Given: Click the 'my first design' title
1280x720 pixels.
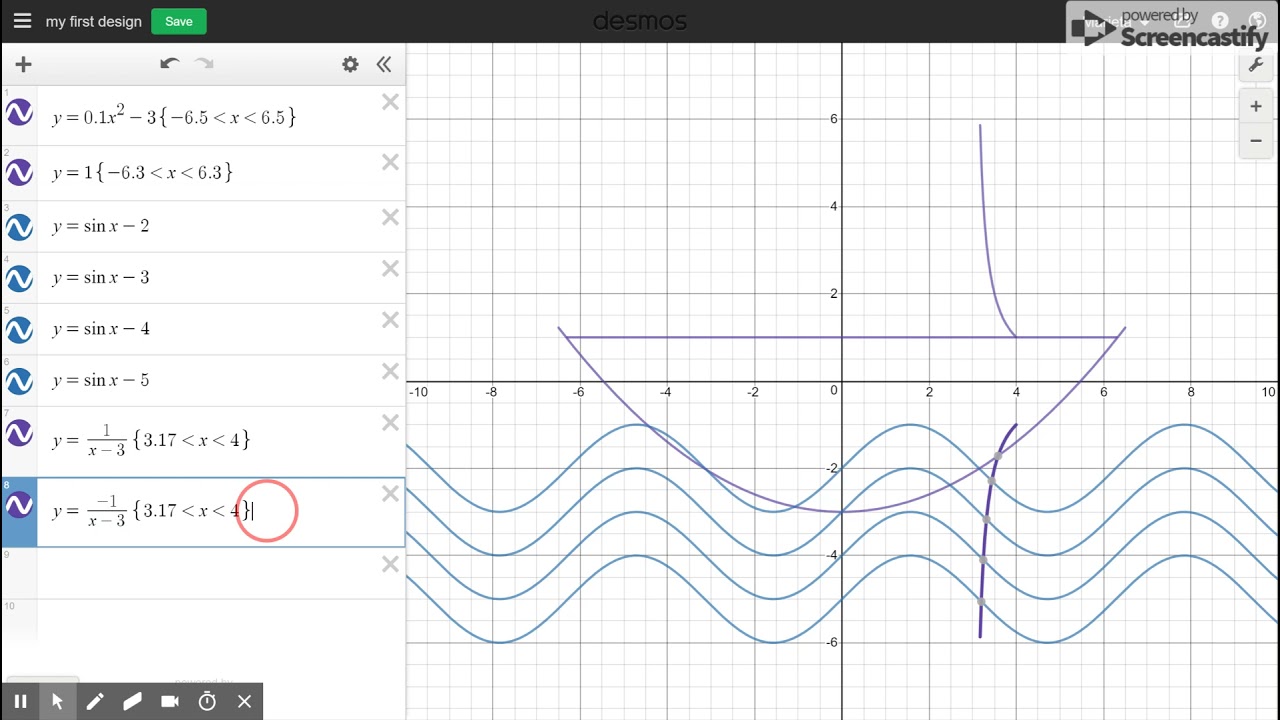Looking at the screenshot, I should (x=94, y=21).
